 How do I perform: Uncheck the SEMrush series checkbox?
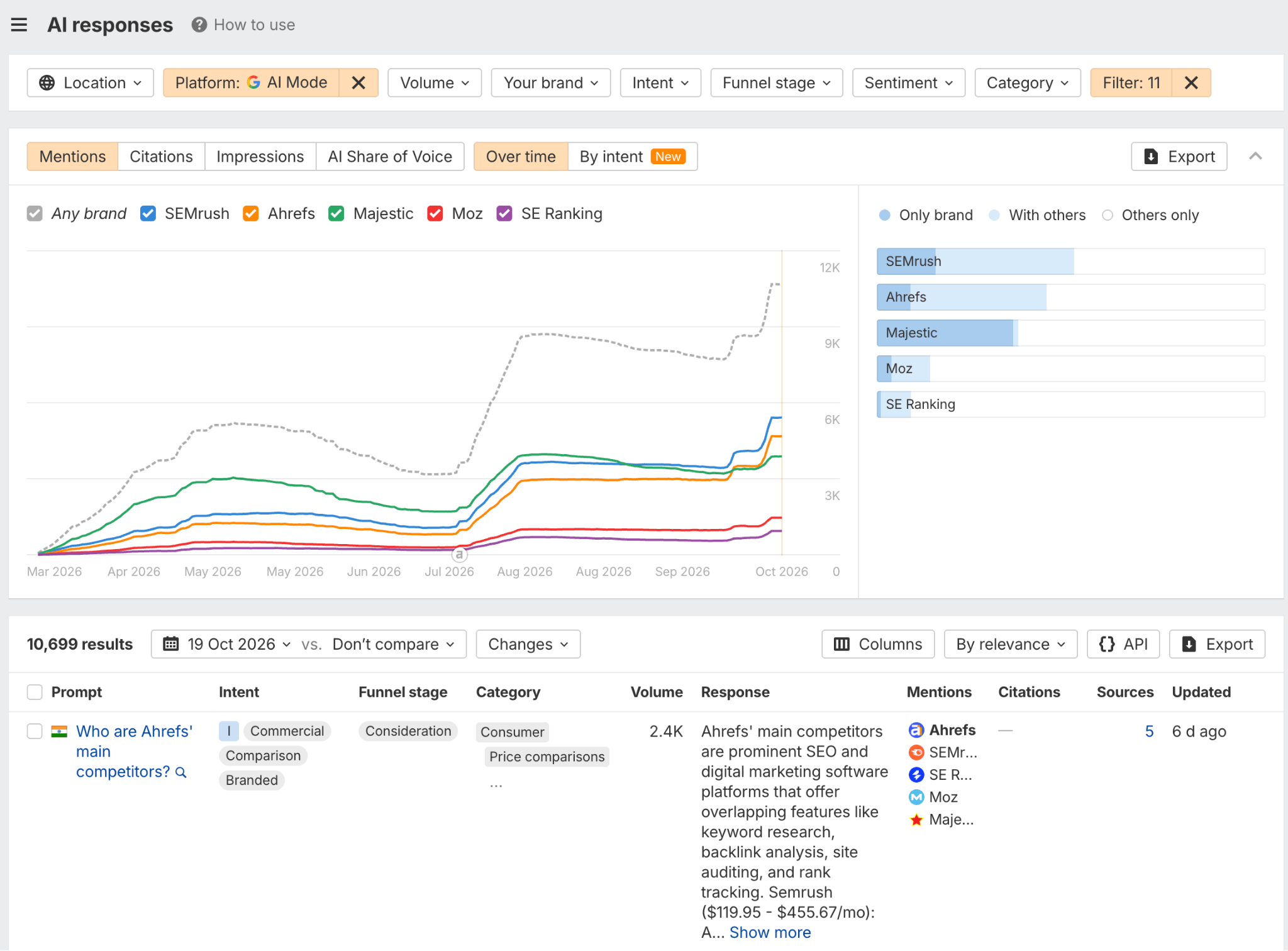click(148, 214)
